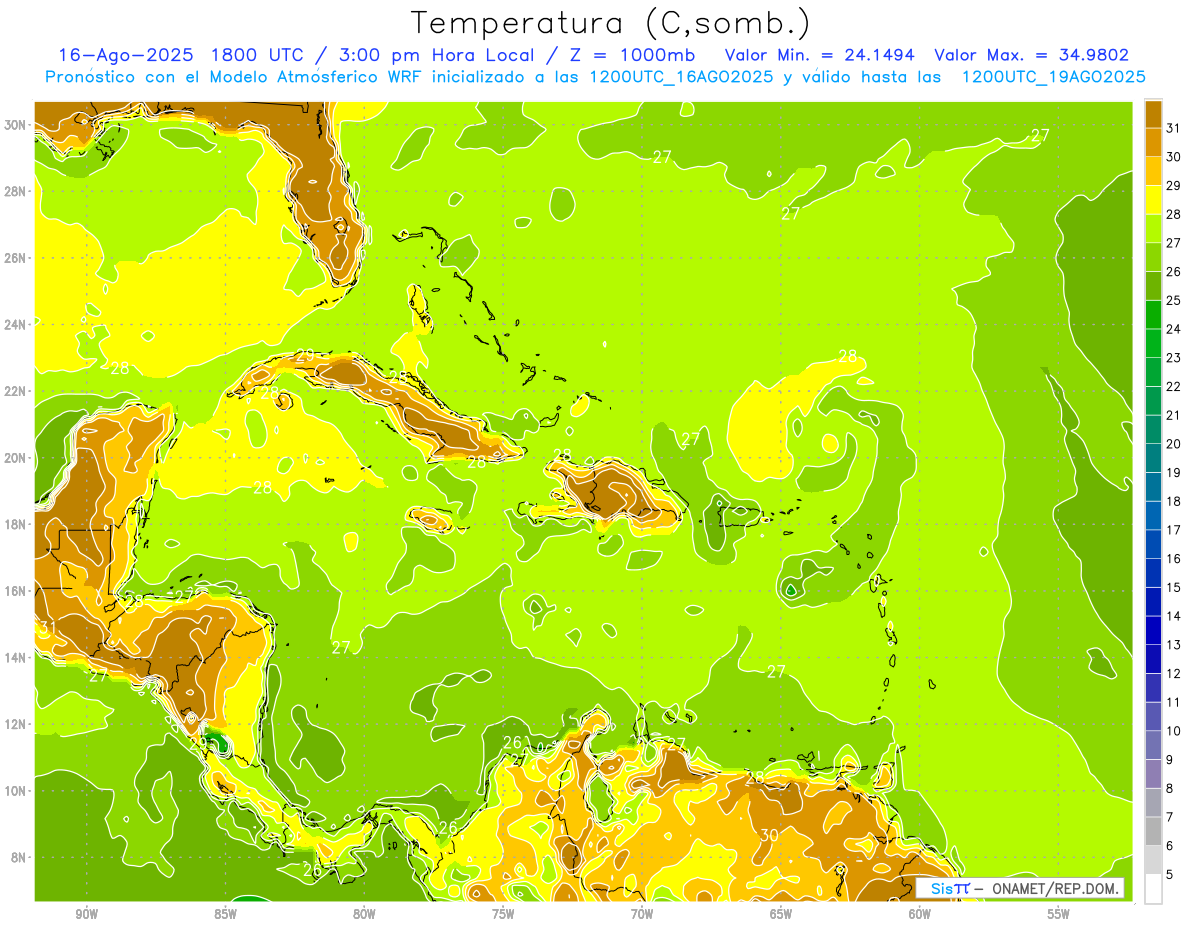The height and width of the screenshot is (927, 1200).
Task: Click the '60W' longitude axis label
Action: click(920, 913)
